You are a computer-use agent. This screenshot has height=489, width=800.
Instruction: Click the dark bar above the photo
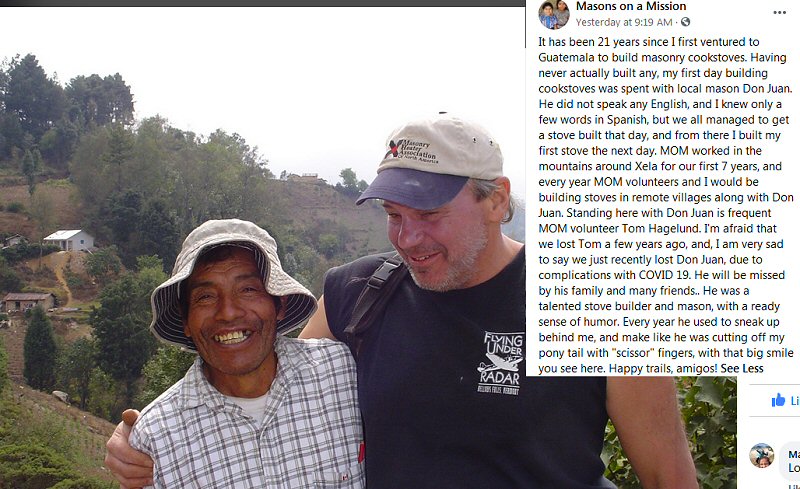coord(262,3)
